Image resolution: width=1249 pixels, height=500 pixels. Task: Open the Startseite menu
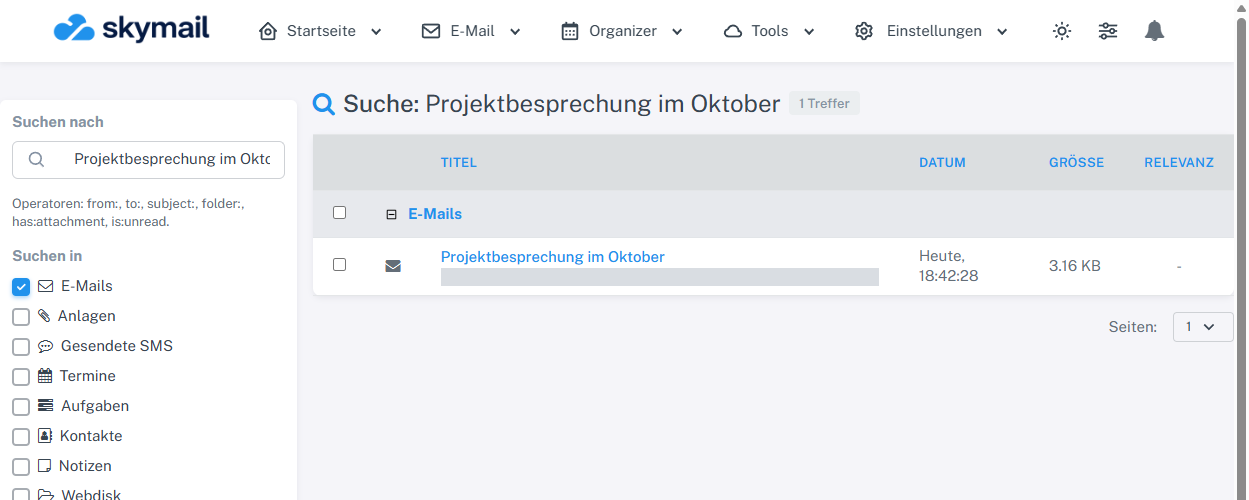tap(321, 31)
